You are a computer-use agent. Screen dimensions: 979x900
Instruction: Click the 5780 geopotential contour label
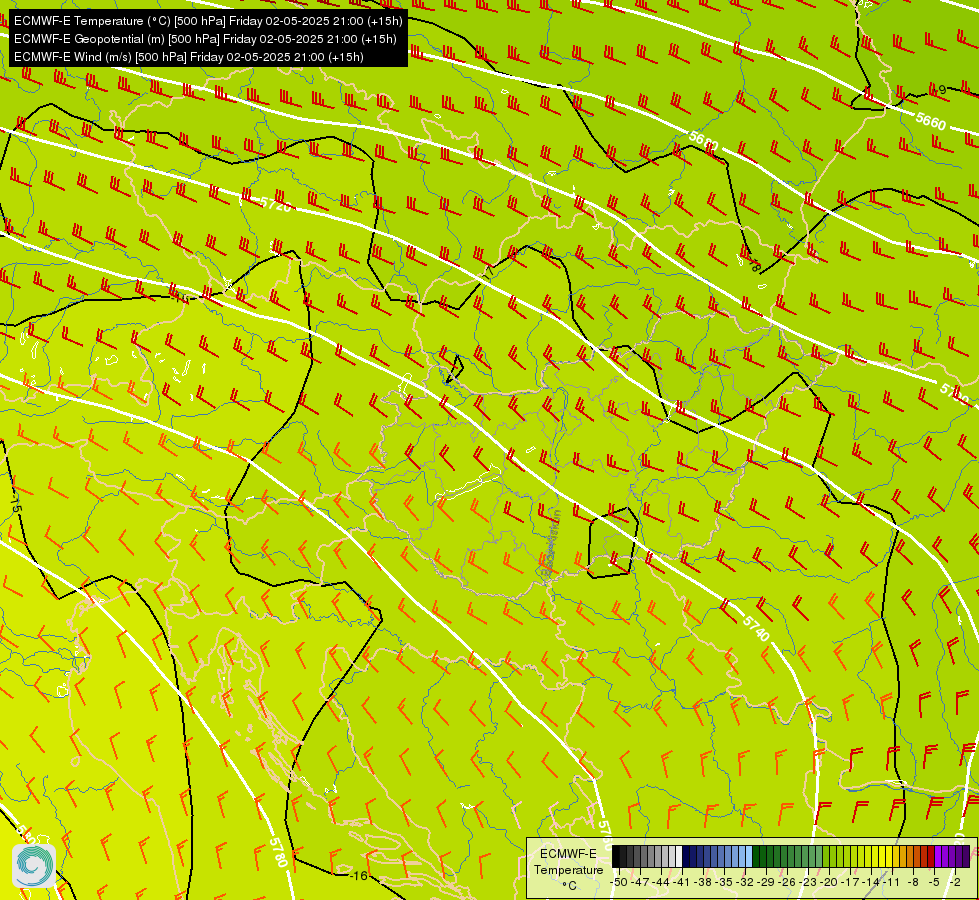click(x=278, y=852)
